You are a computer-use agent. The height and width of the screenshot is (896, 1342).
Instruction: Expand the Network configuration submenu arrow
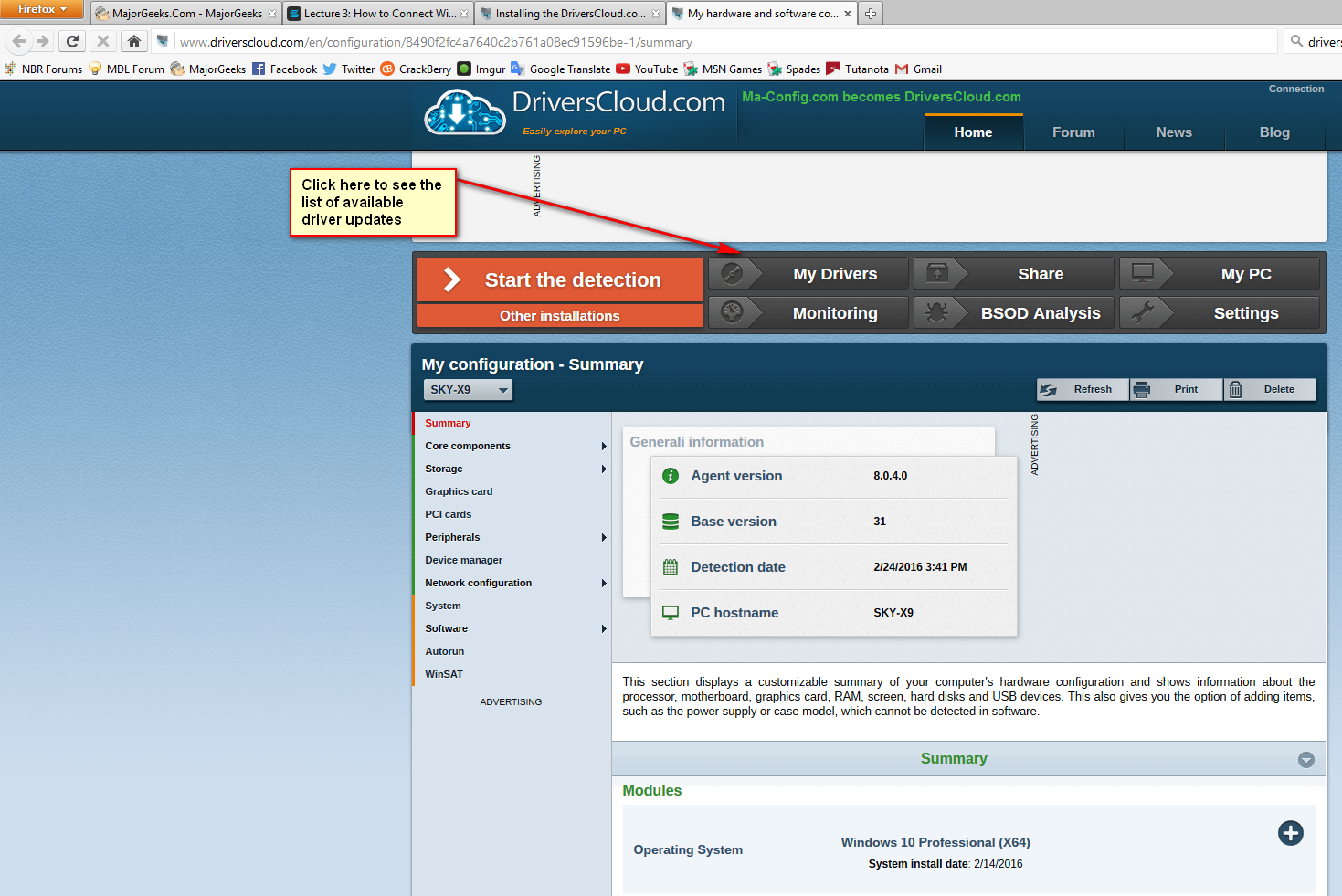[604, 584]
